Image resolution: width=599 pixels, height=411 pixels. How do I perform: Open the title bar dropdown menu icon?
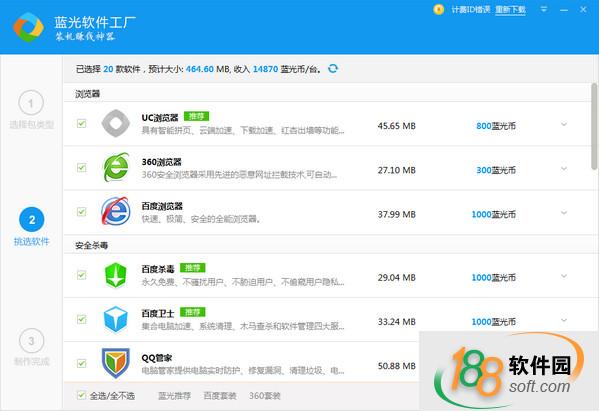tap(544, 9)
